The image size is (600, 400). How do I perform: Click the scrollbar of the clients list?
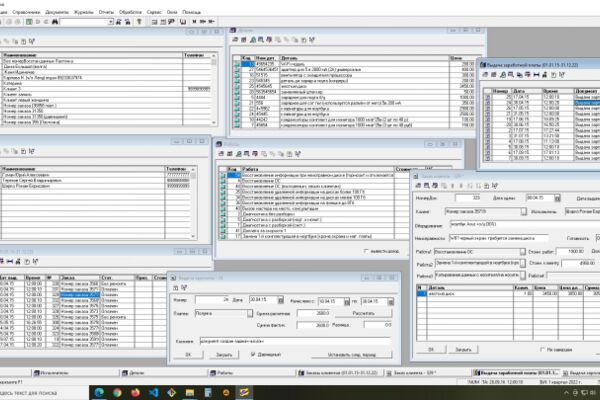point(214,88)
